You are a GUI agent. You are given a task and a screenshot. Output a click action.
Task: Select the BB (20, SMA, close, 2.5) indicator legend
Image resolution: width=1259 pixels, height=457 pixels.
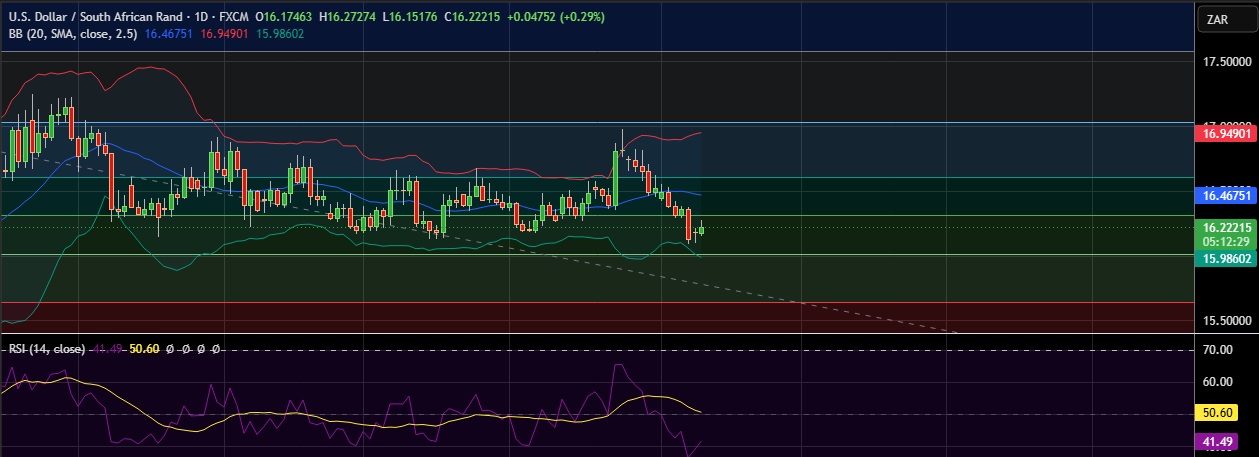(73, 33)
